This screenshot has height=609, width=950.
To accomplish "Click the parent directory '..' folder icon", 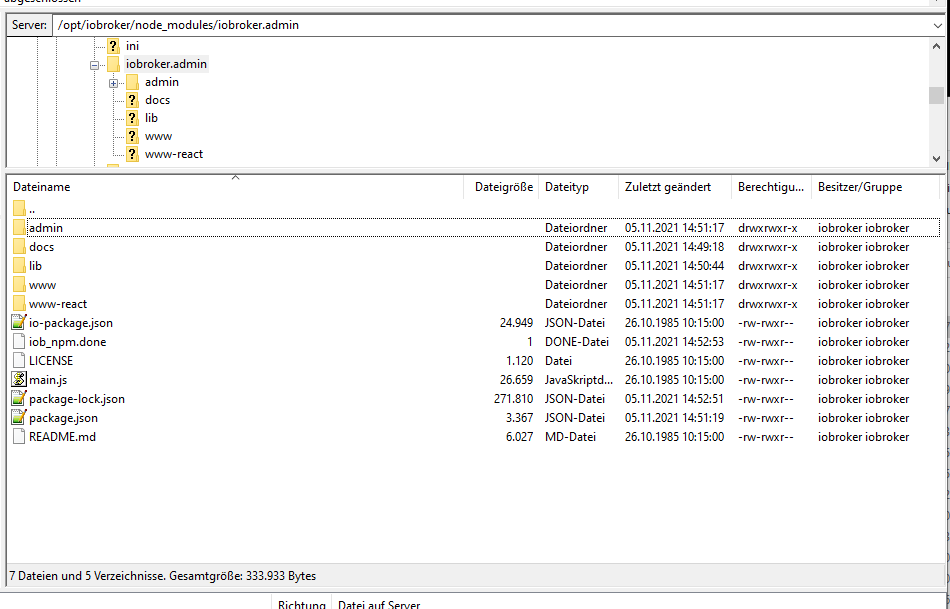I will (x=19, y=208).
